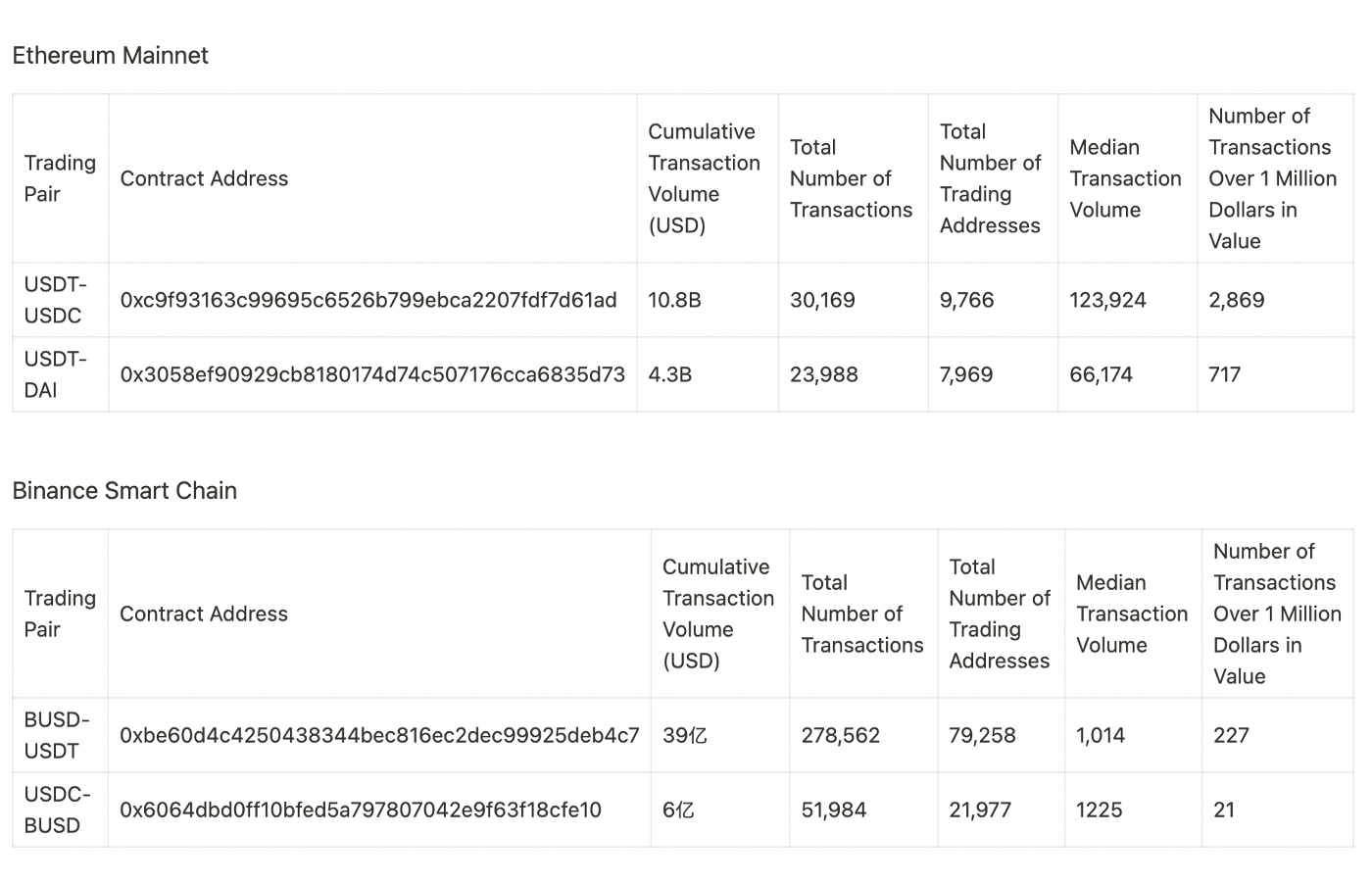Click the Ethereum Mainnet heading
Image resolution: width=1372 pixels, height=884 pixels.
pyautogui.click(x=110, y=56)
